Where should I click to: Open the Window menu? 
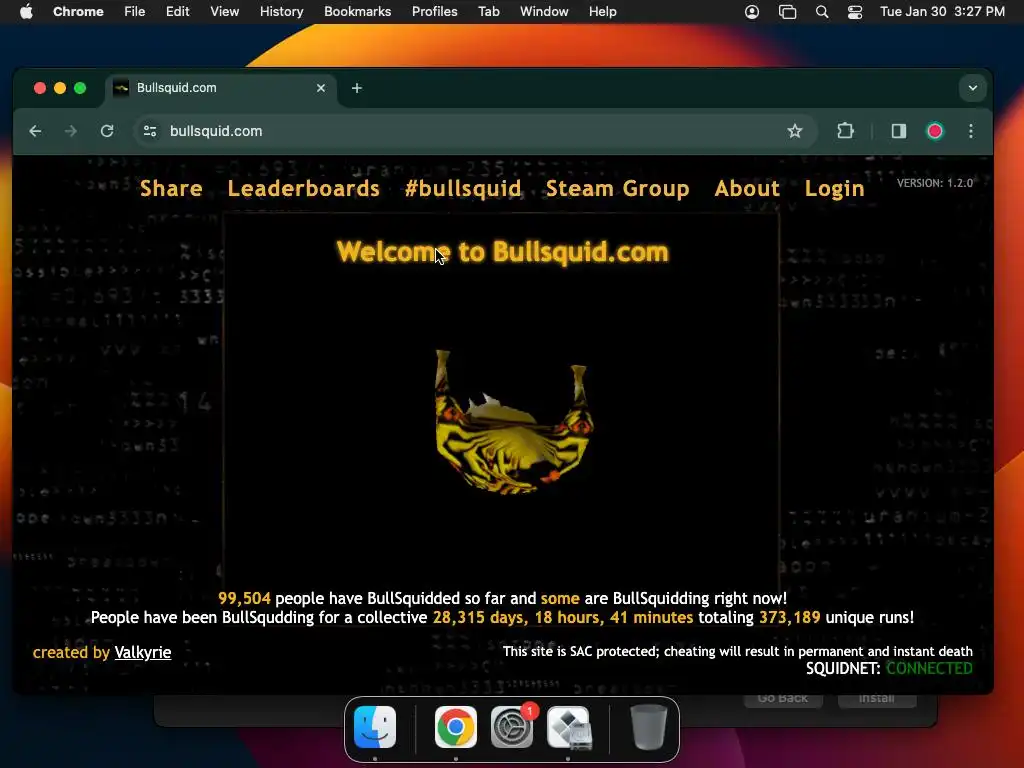pyautogui.click(x=544, y=12)
